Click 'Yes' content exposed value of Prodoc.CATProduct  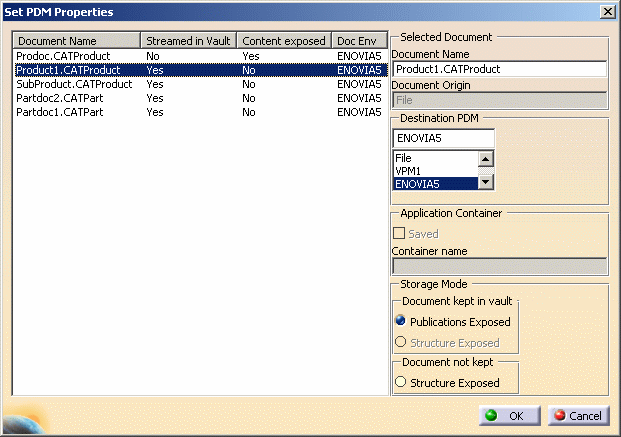251,56
